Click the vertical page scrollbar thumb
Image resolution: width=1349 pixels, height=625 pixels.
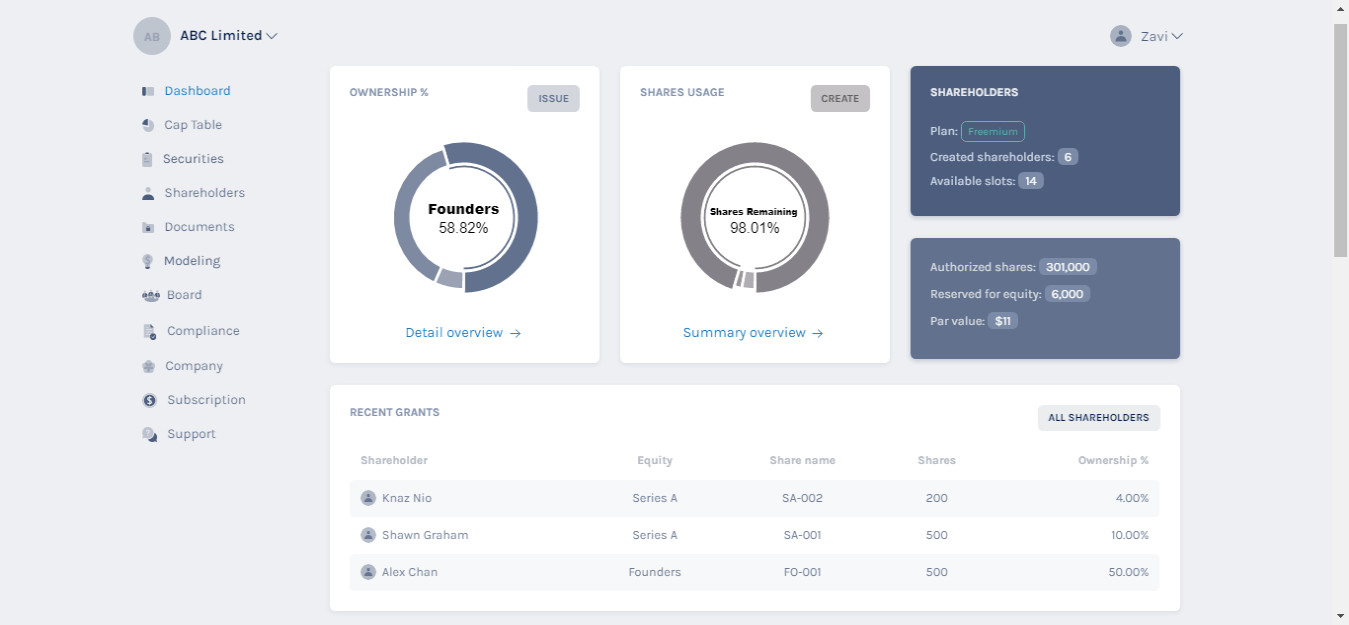coord(1341,140)
